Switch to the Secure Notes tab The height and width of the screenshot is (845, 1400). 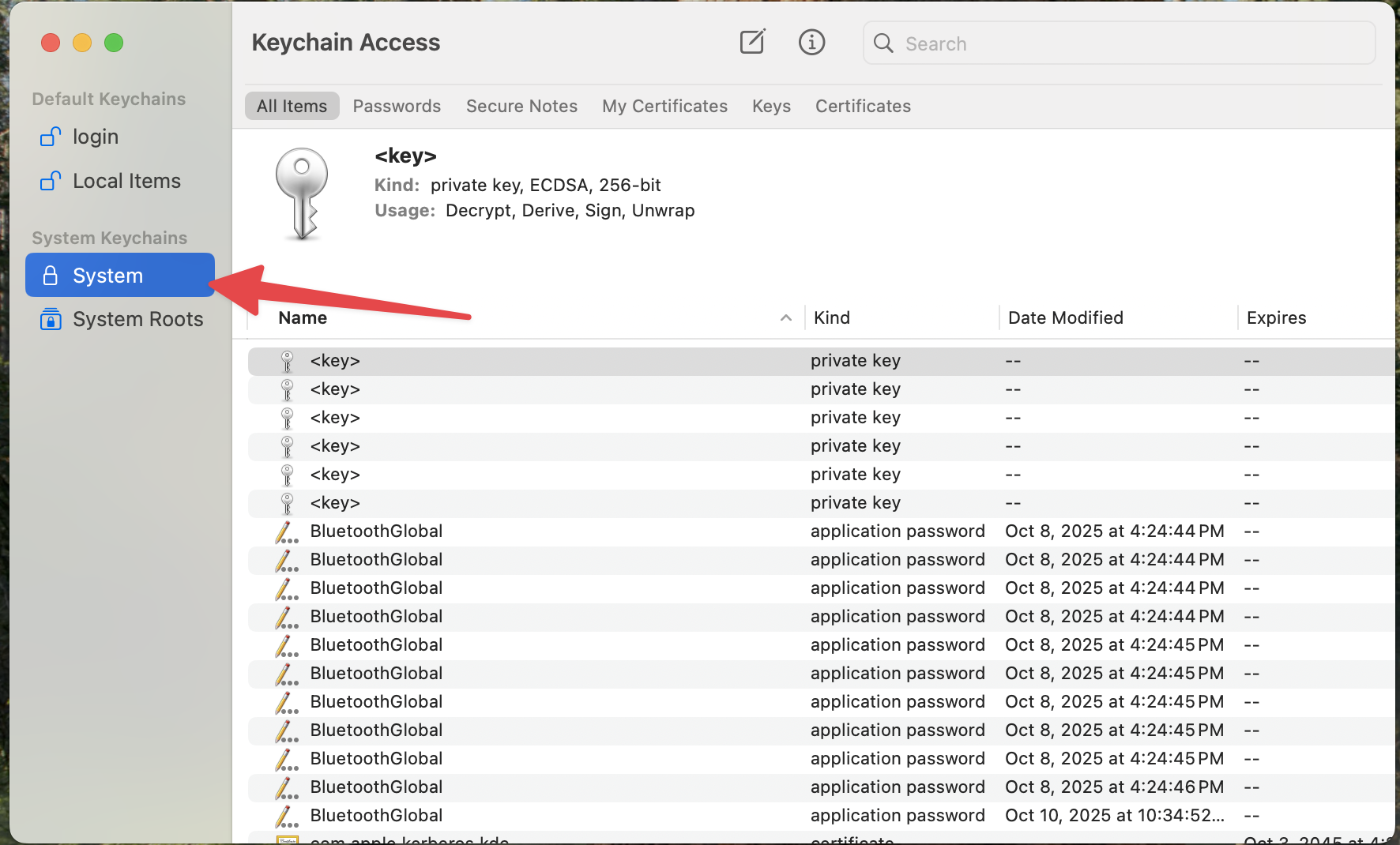pos(521,106)
